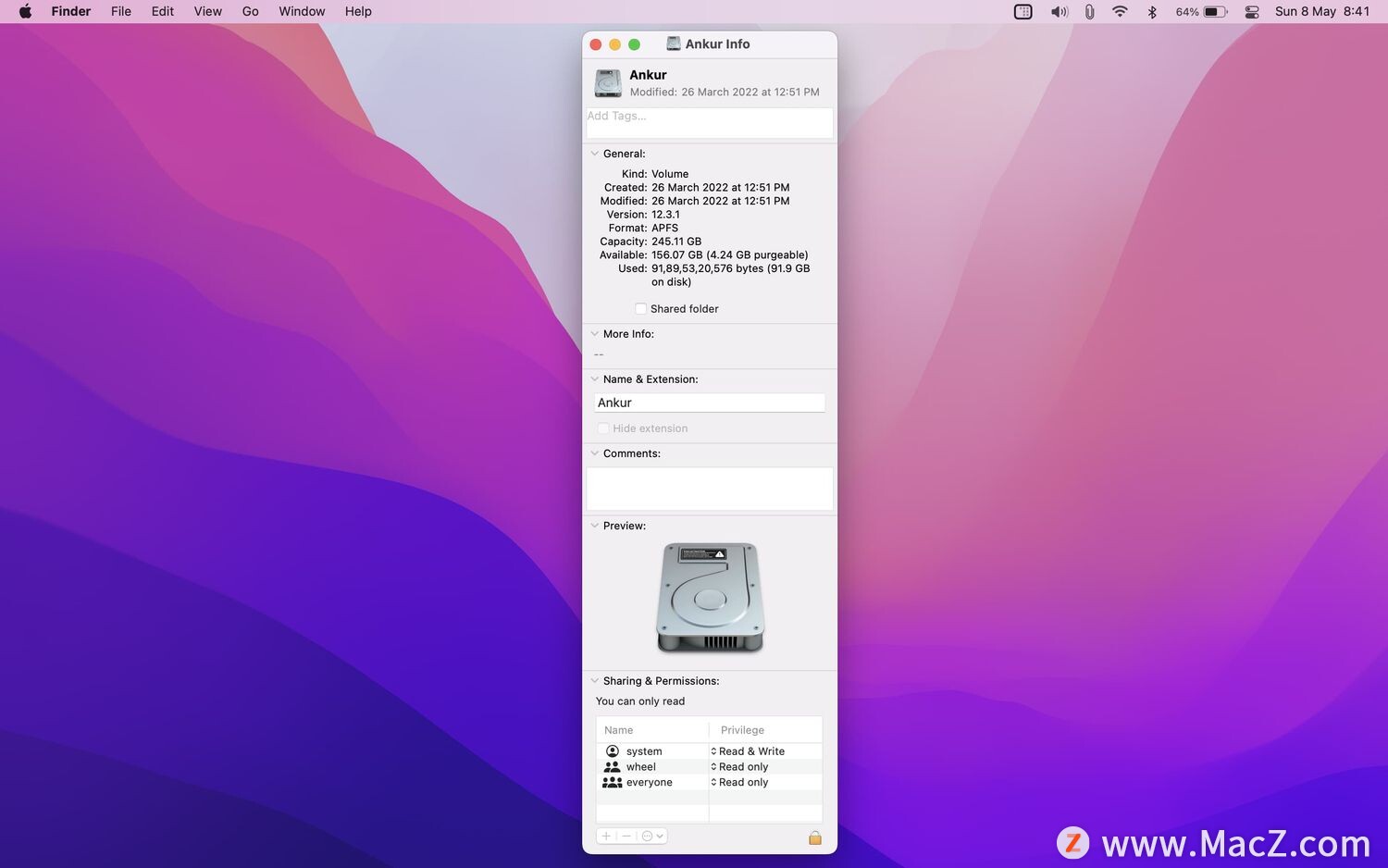Open the action menu with ellipsis icon

(x=652, y=837)
